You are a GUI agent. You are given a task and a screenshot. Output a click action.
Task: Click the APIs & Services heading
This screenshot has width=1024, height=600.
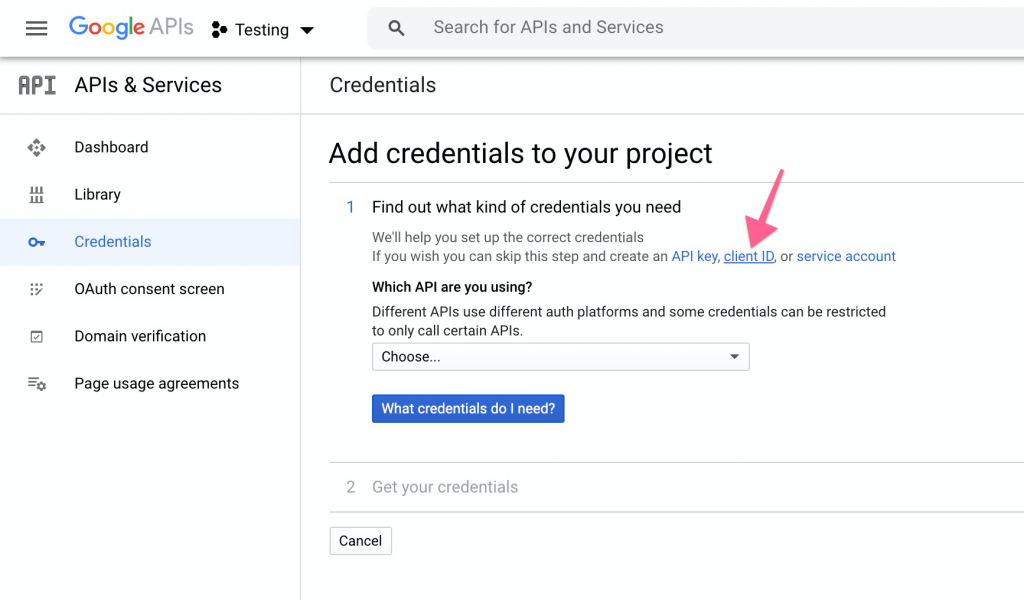coord(148,85)
